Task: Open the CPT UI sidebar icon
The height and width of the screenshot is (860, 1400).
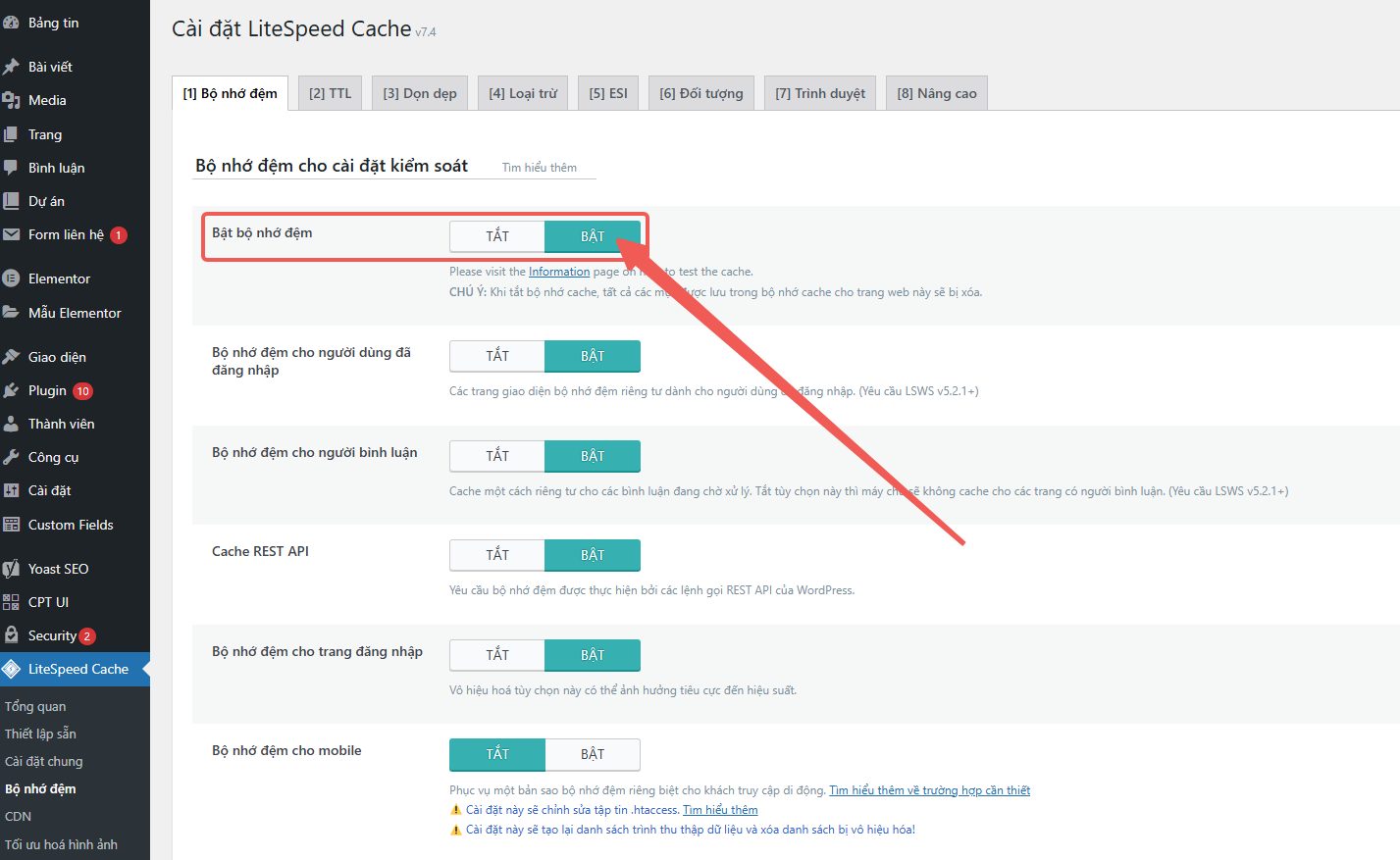Action: coord(12,602)
